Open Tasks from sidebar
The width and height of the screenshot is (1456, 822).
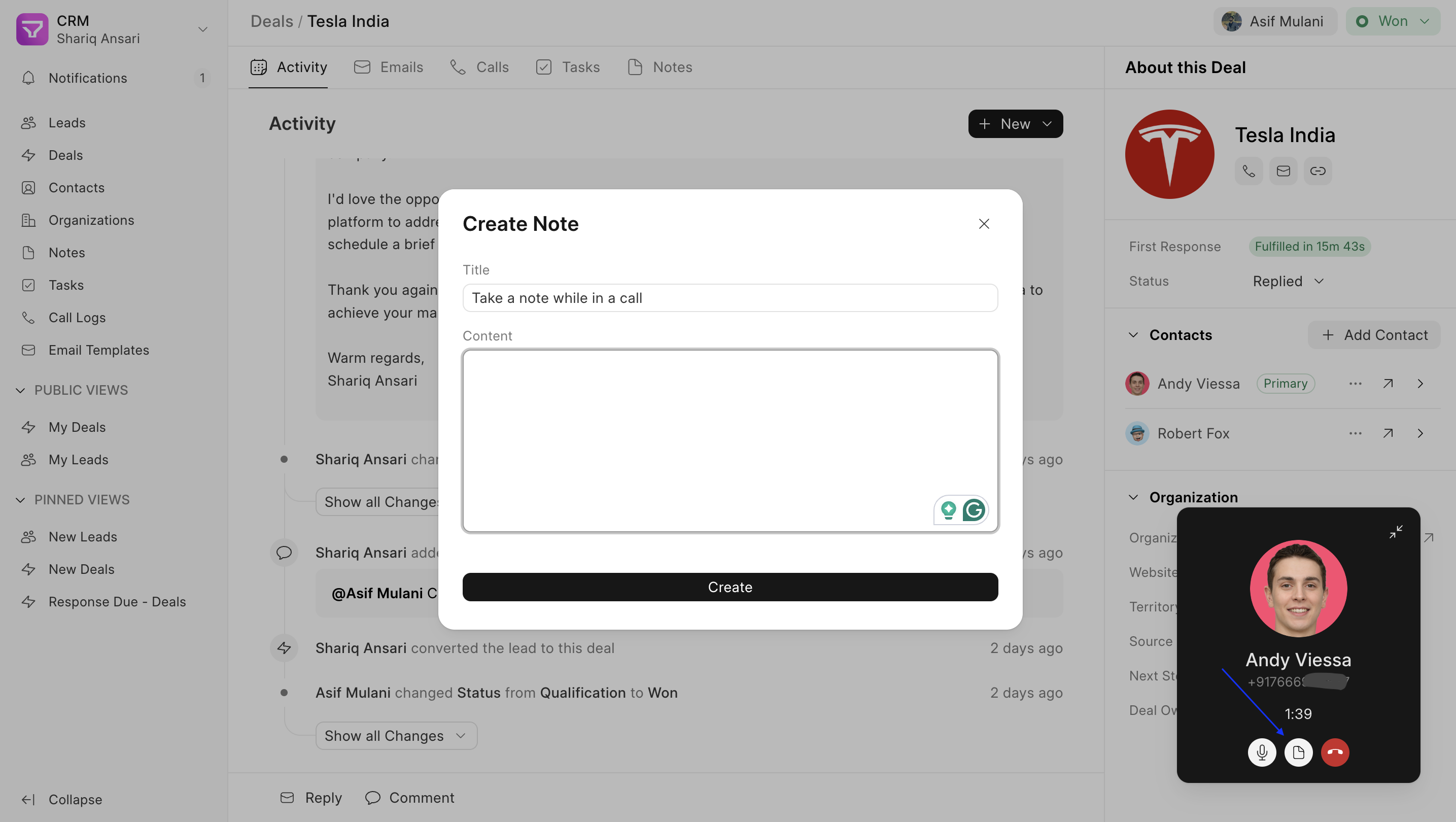114,285
